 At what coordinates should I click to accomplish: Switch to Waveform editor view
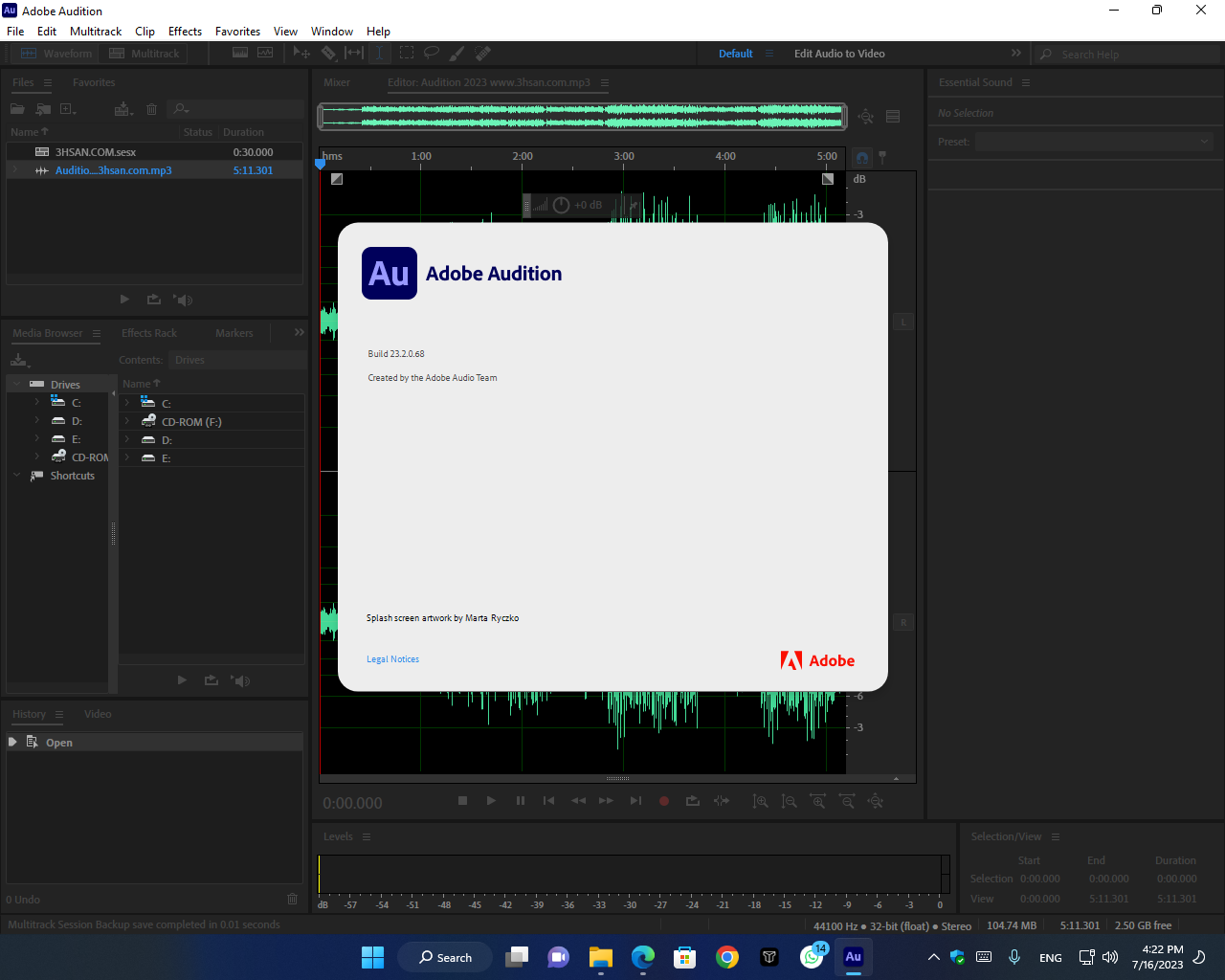pyautogui.click(x=56, y=54)
